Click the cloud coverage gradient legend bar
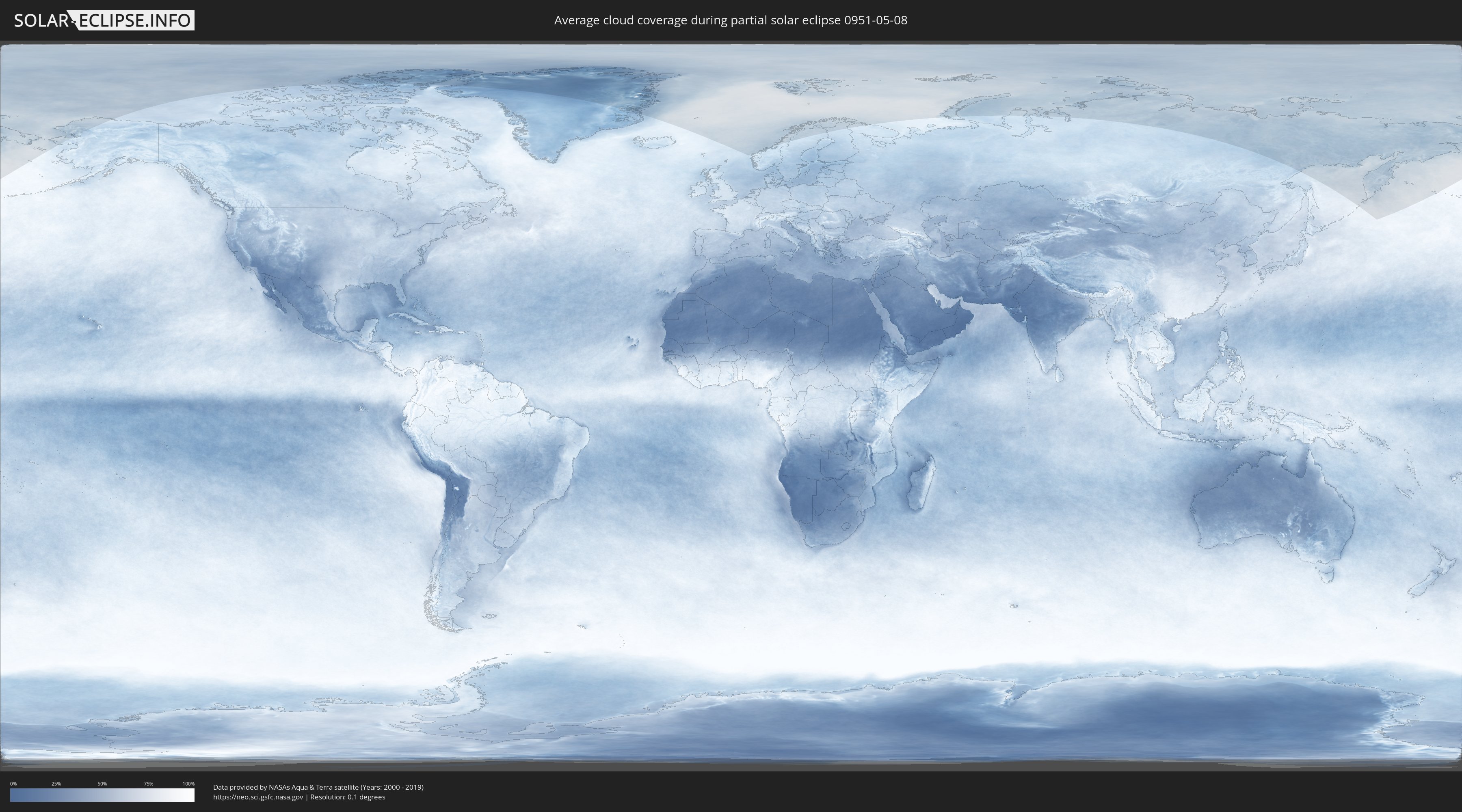Viewport: 1462px width, 812px height. coord(102,795)
